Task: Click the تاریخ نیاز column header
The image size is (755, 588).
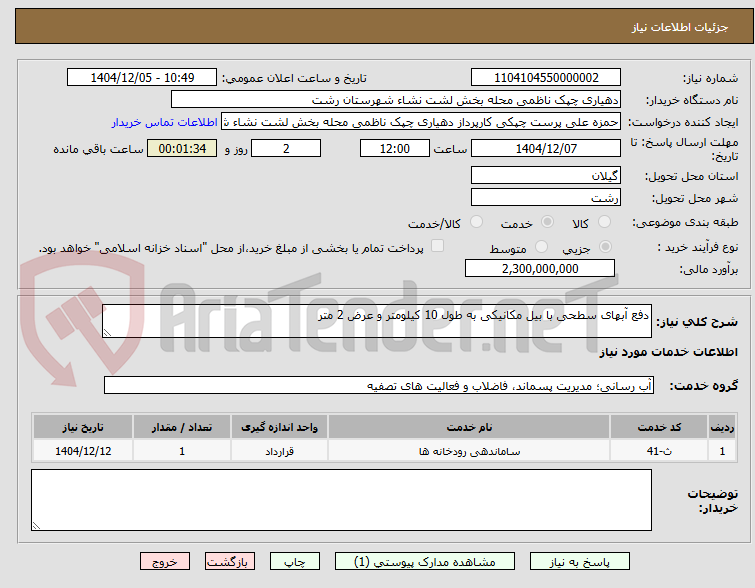Action: pyautogui.click(x=83, y=427)
